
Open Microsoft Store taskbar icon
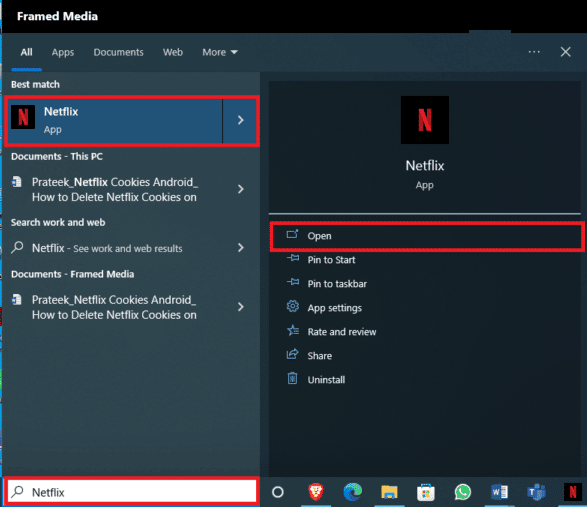click(426, 492)
